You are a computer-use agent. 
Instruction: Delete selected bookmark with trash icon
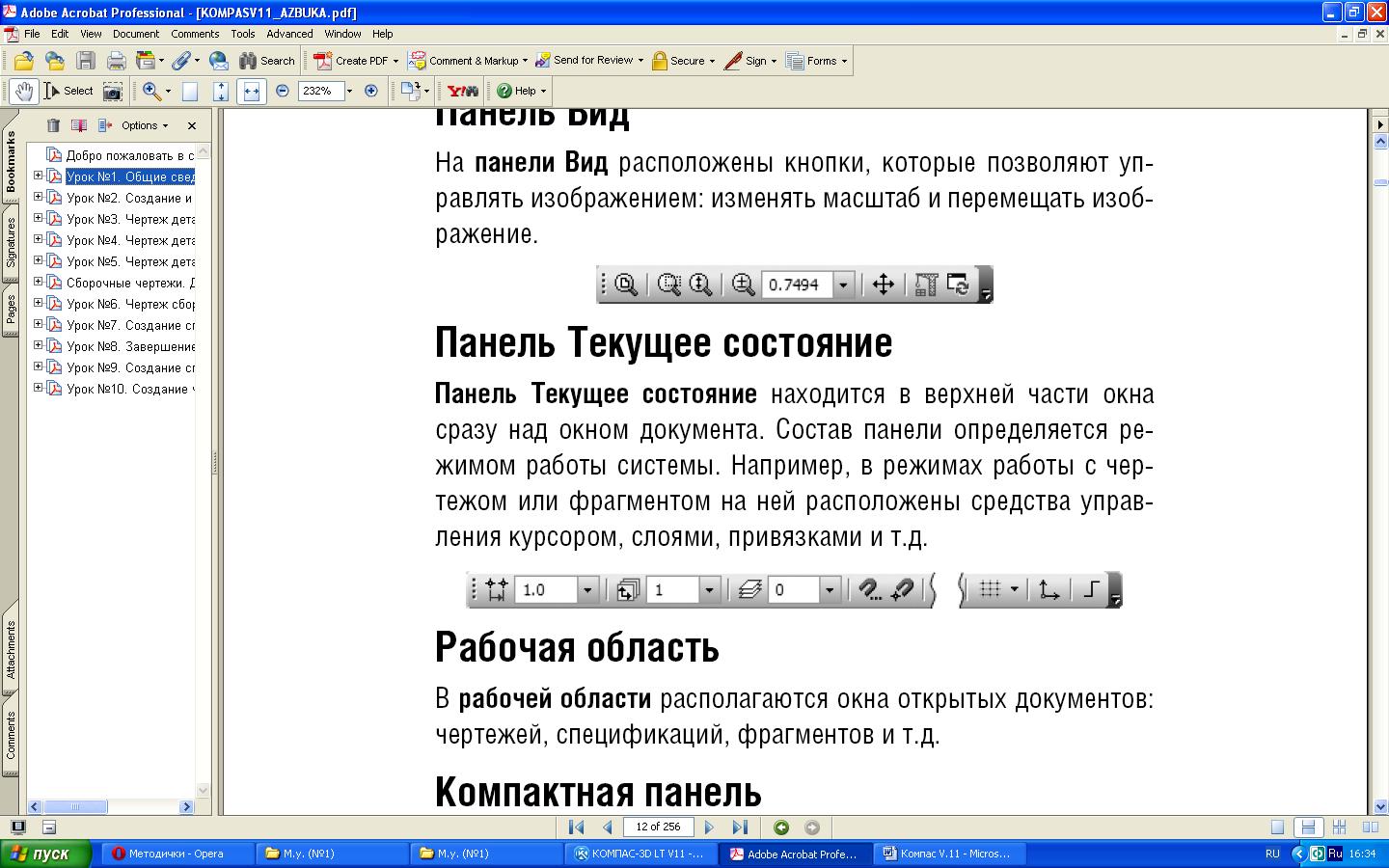point(54,125)
